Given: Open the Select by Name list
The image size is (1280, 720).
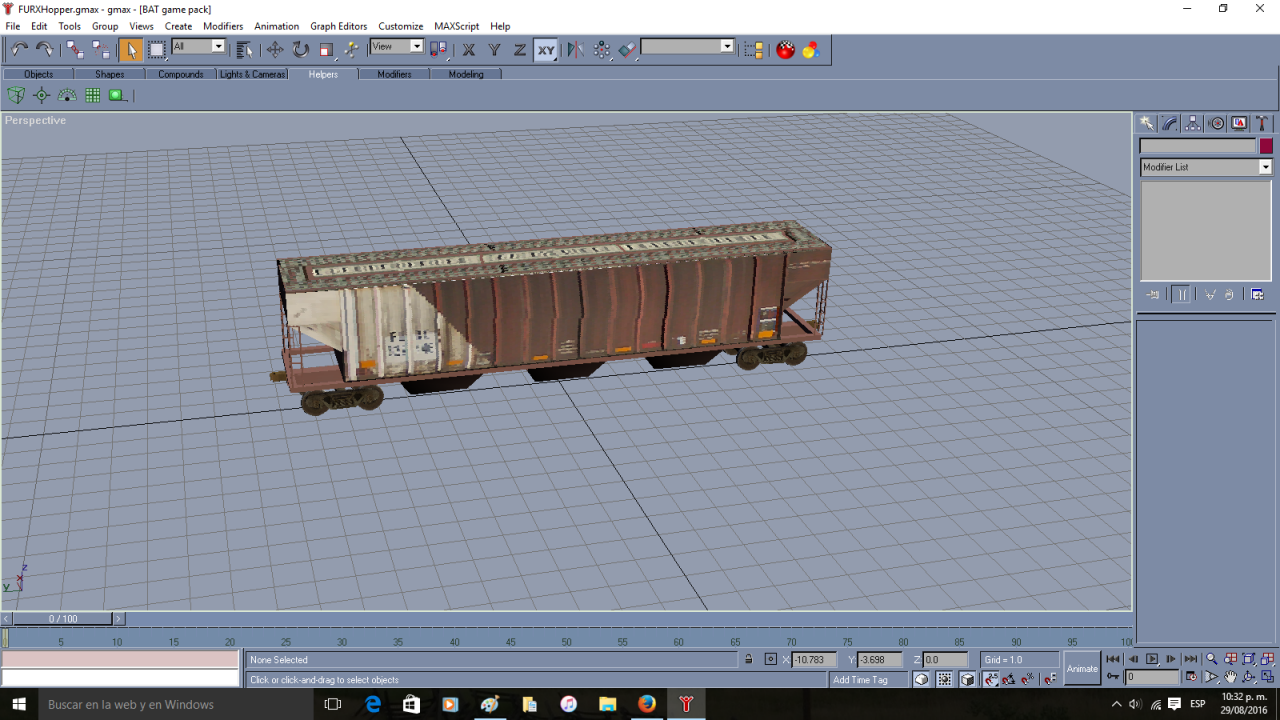Looking at the screenshot, I should click(x=245, y=49).
